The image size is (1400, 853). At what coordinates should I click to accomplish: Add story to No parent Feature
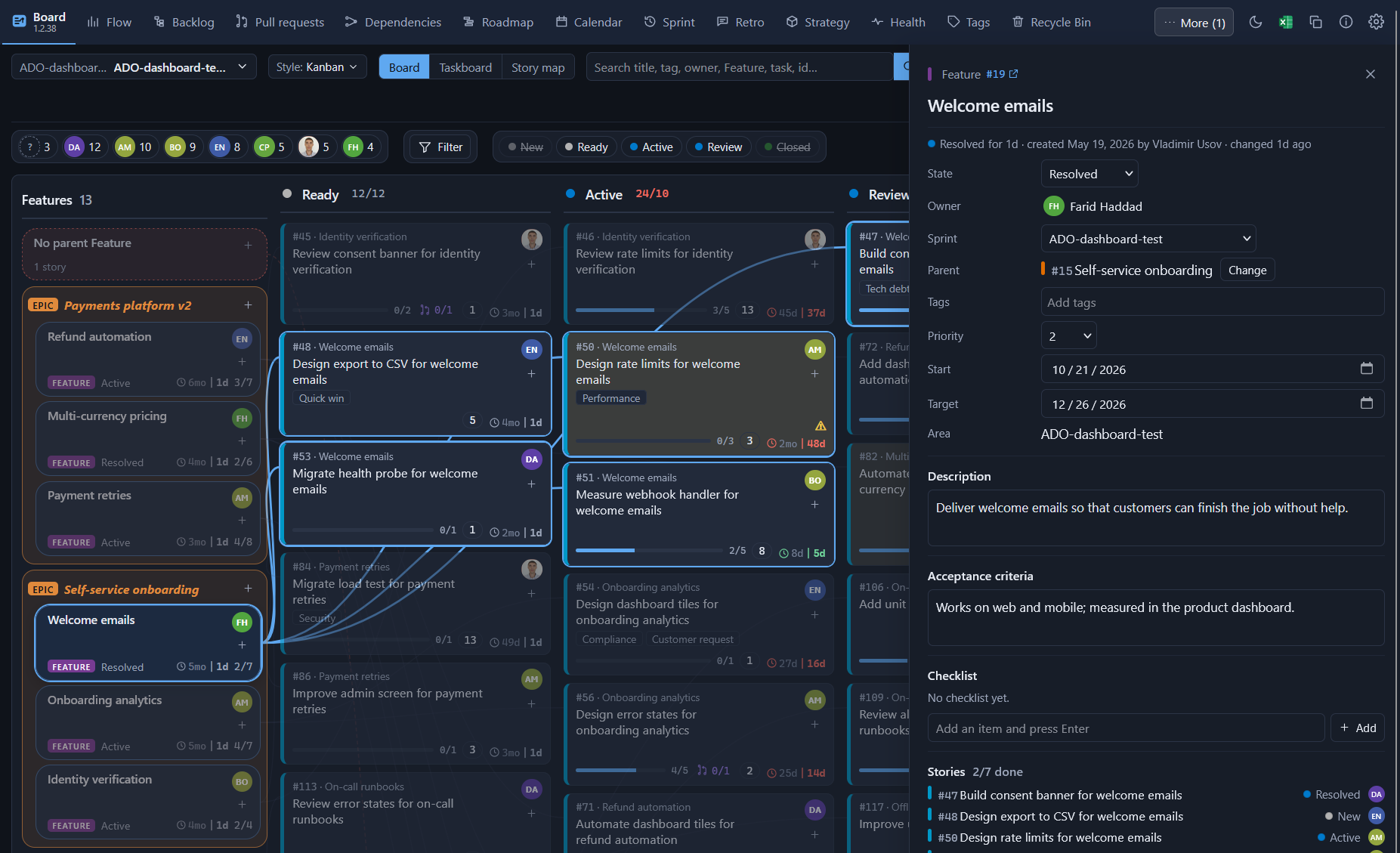tap(248, 245)
